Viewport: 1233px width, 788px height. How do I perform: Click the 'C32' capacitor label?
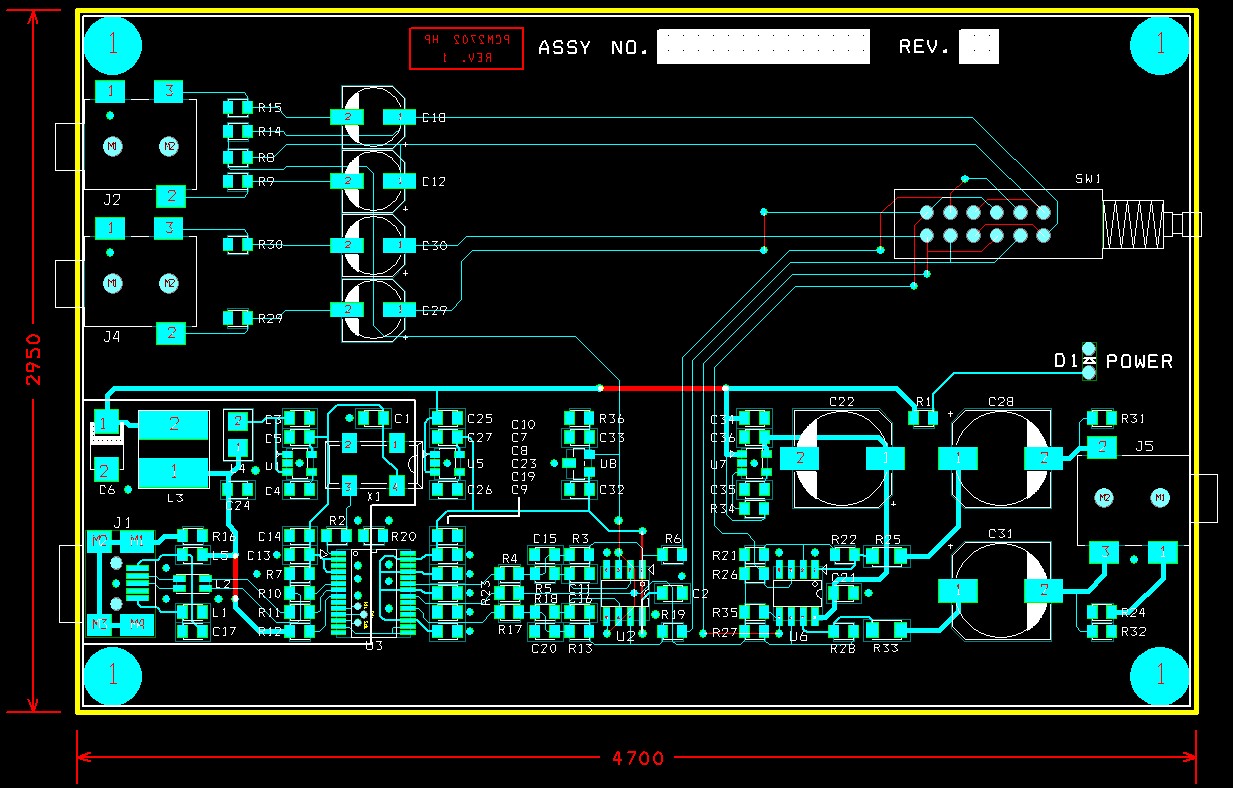coord(611,490)
